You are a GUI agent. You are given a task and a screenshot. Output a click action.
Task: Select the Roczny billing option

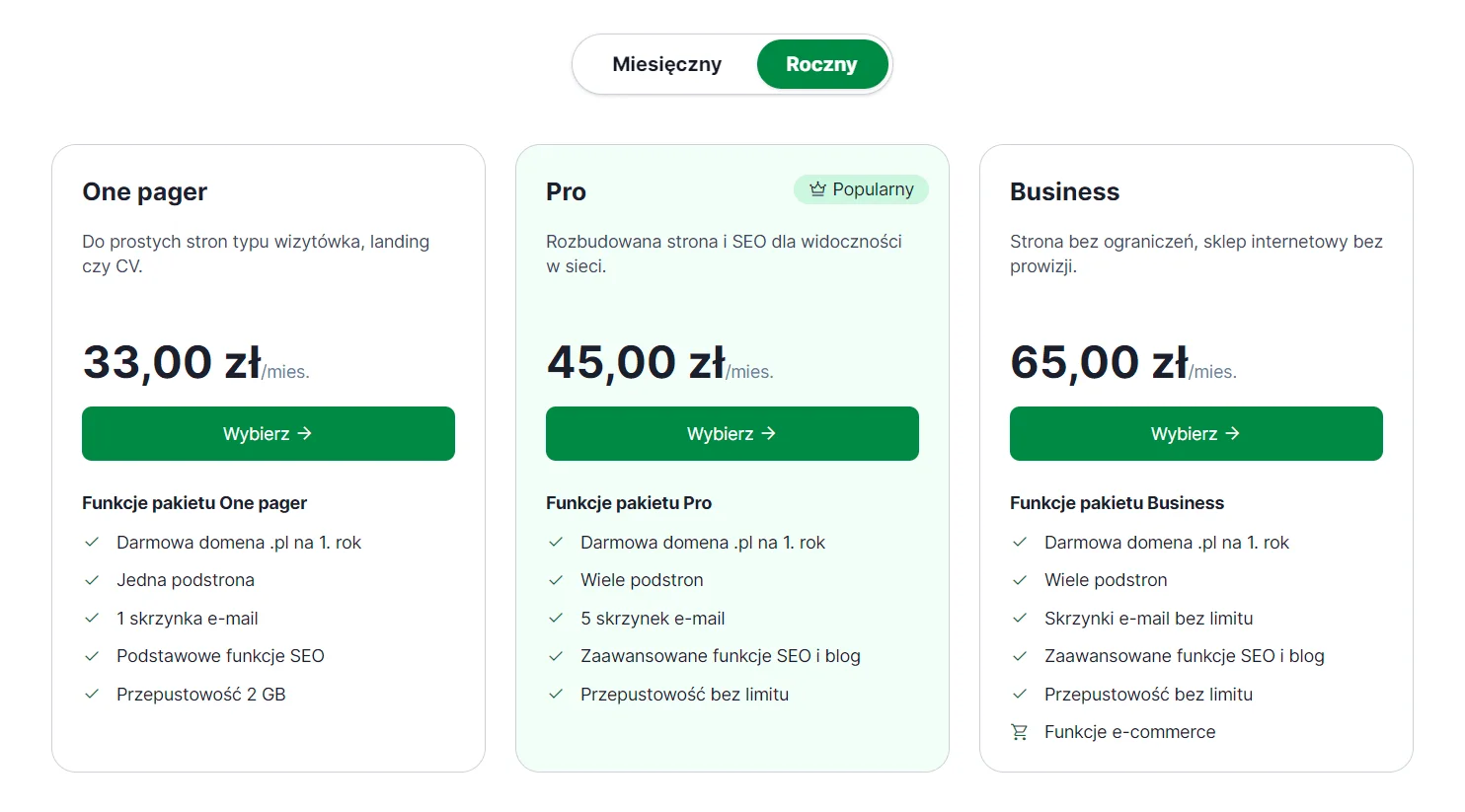[x=821, y=64]
